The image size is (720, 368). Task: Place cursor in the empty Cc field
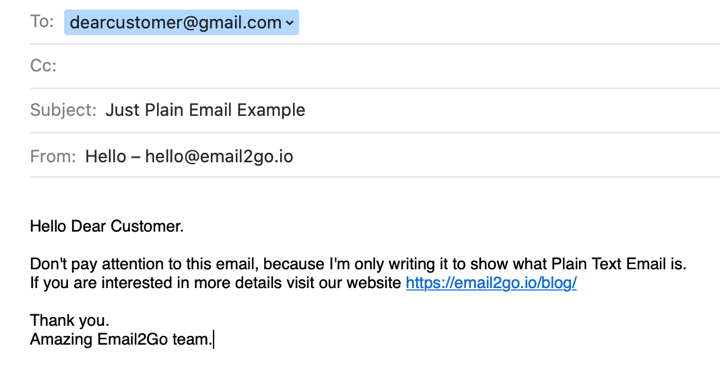(388, 66)
